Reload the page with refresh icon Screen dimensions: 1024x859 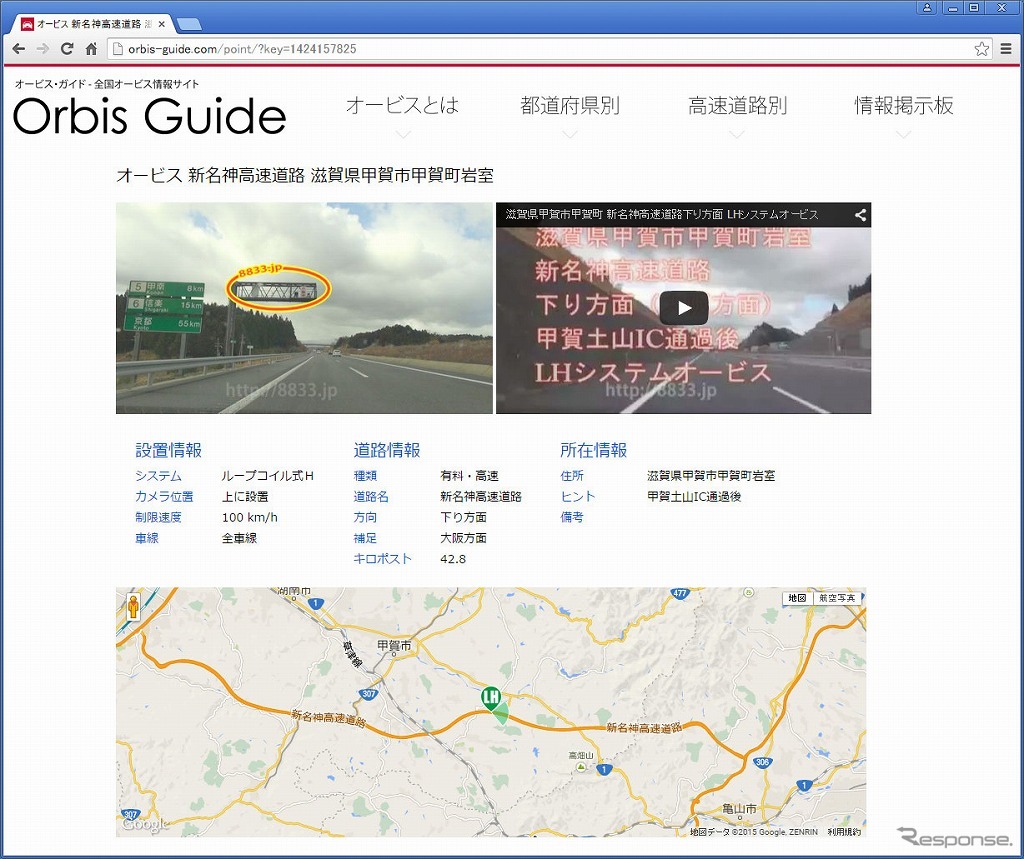pyautogui.click(x=67, y=49)
